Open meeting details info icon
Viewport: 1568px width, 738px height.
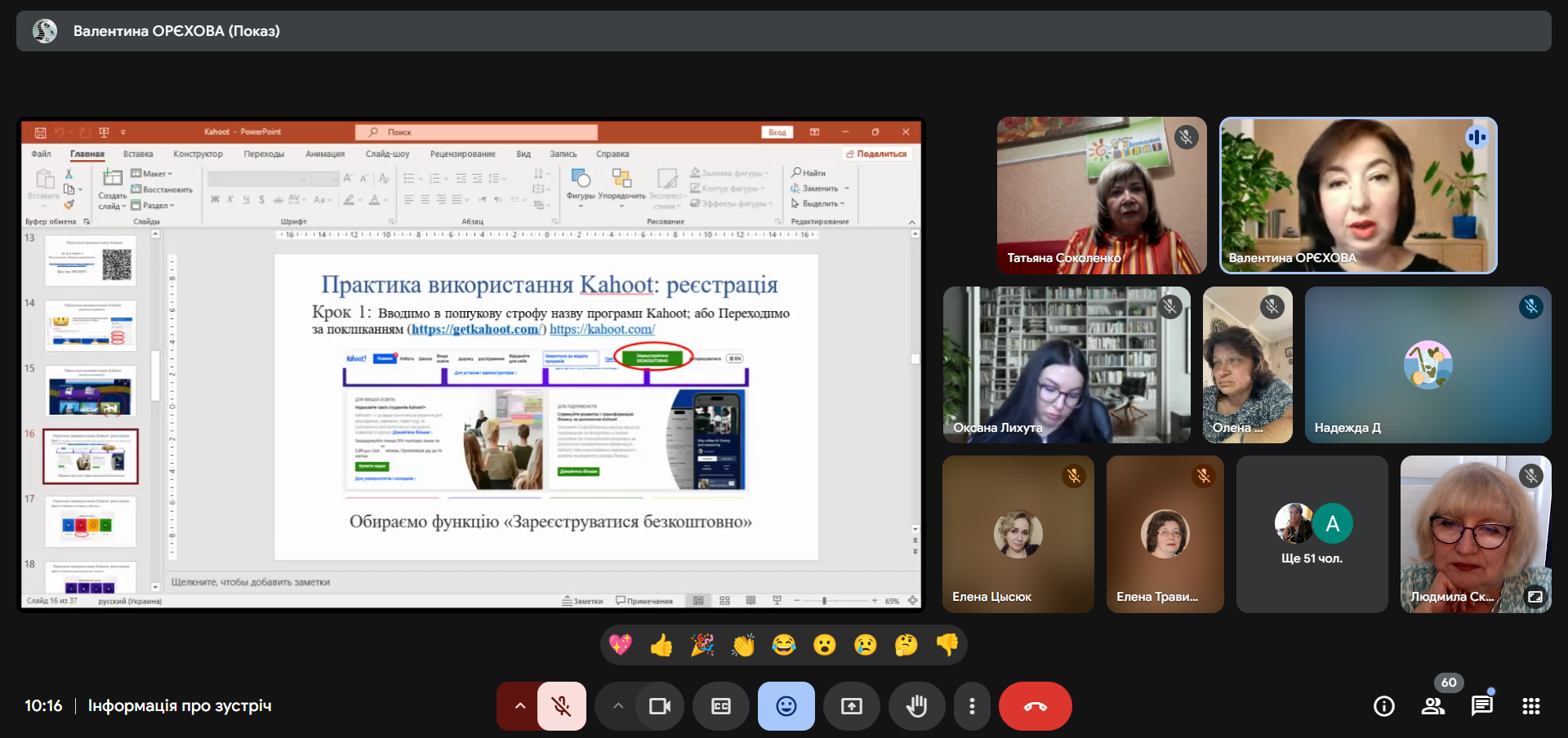click(x=1384, y=706)
